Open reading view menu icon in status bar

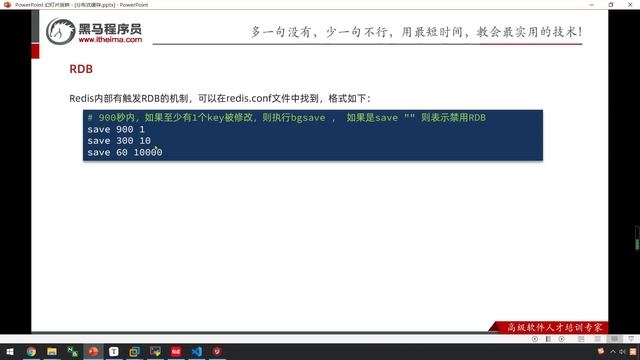548,339
